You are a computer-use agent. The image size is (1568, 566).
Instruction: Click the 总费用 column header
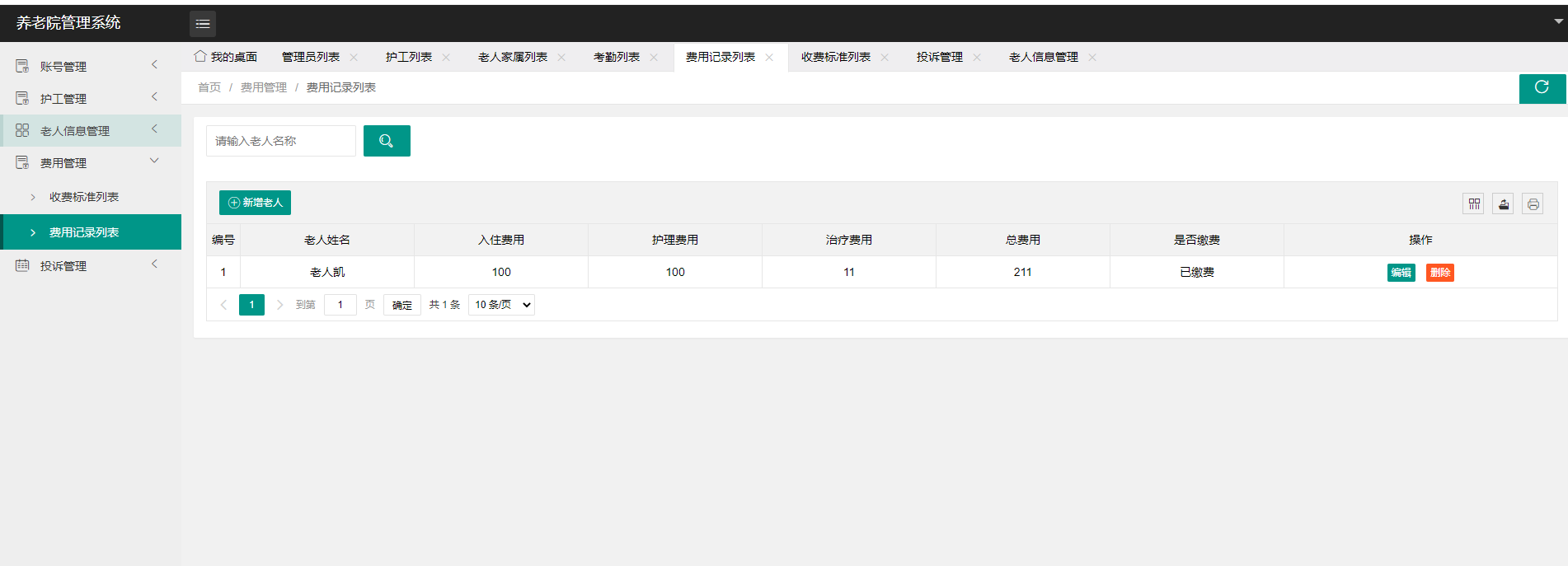tap(1023, 240)
